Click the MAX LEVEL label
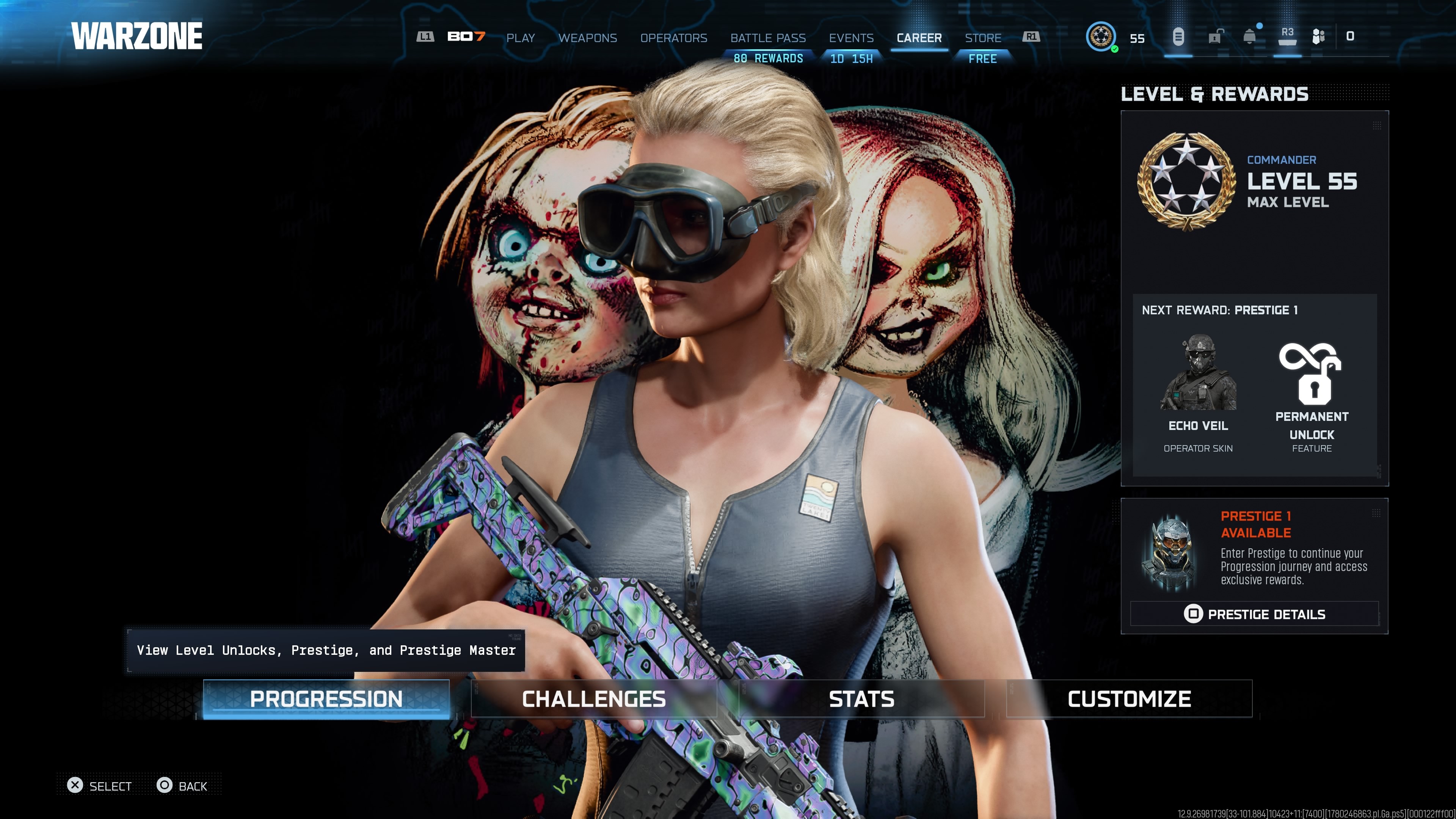Image resolution: width=1456 pixels, height=819 pixels. 1288,202
